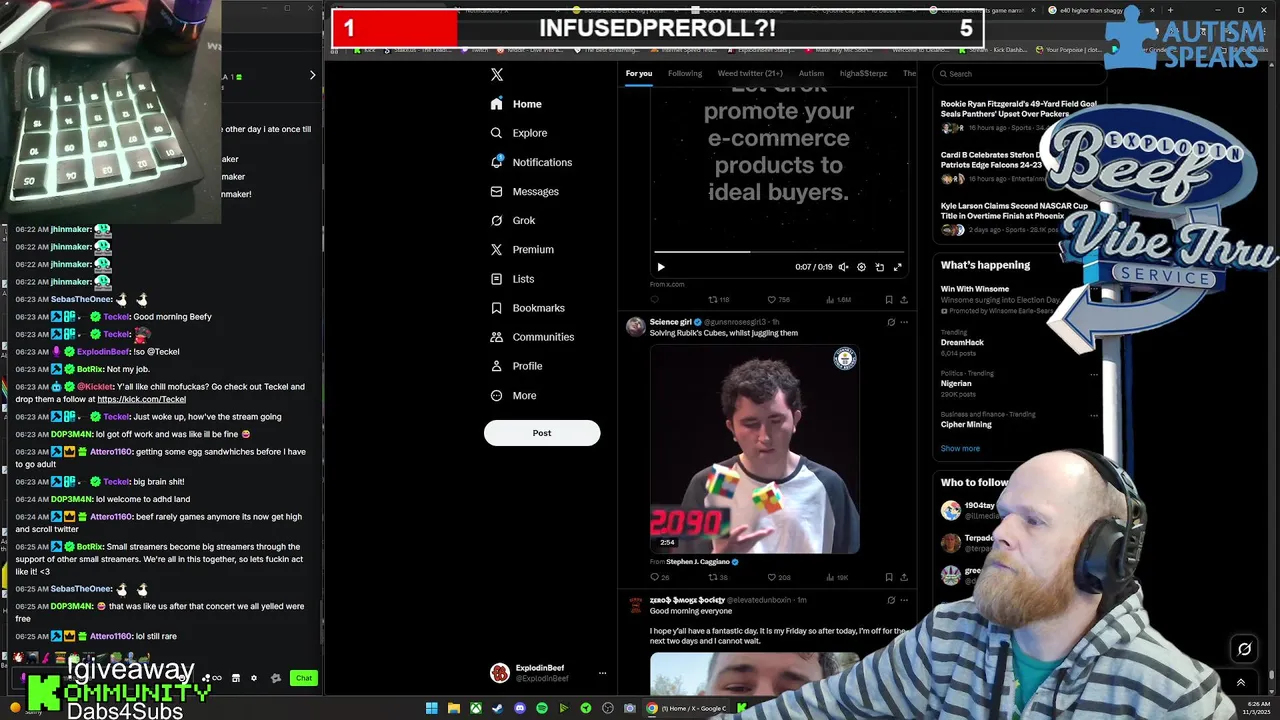Open Notifications in the X sidebar
Image resolution: width=1280 pixels, height=720 pixels.
pos(531,162)
